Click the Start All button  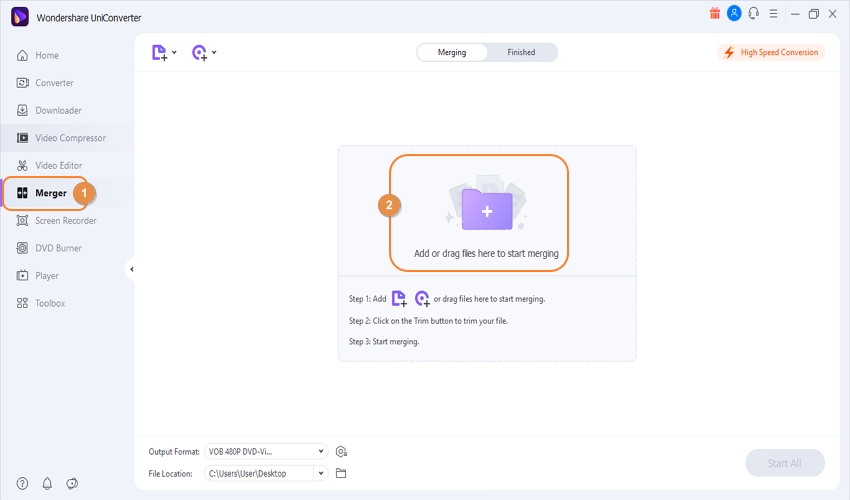pos(785,463)
